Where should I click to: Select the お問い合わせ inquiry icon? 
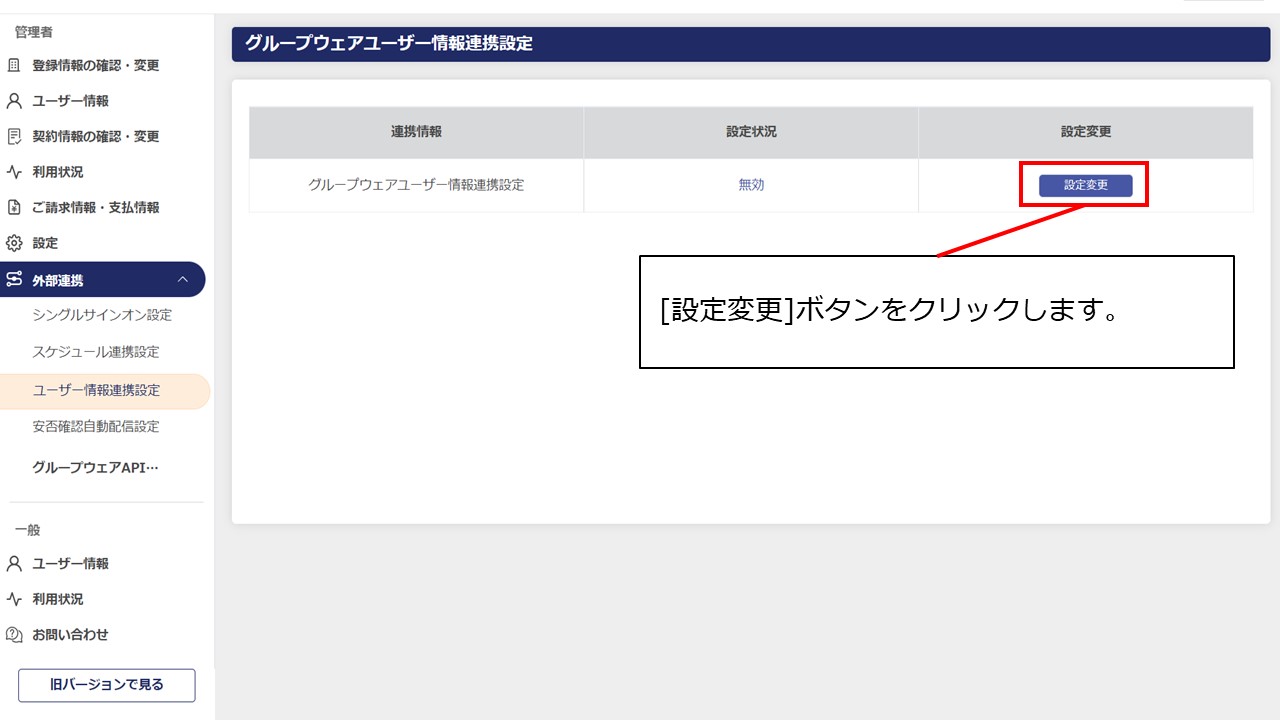pyautogui.click(x=14, y=634)
